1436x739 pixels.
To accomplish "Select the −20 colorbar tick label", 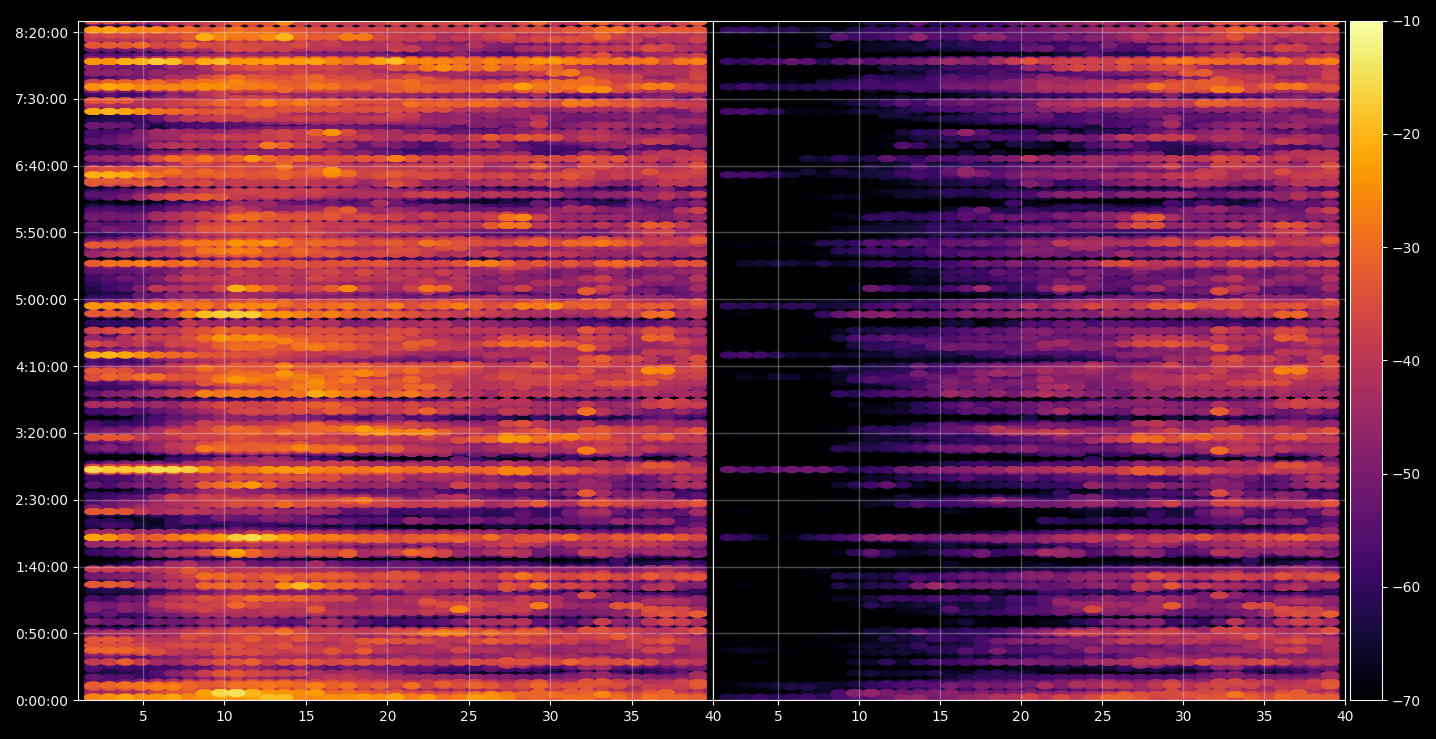I will 1405,134.
